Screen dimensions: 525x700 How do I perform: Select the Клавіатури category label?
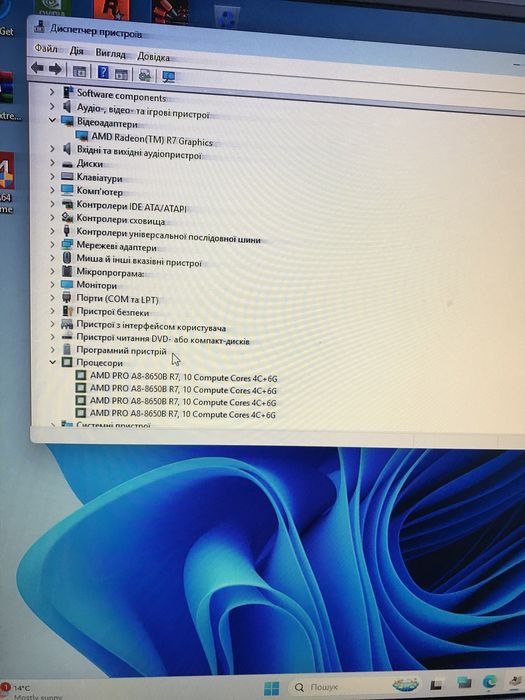tap(99, 178)
